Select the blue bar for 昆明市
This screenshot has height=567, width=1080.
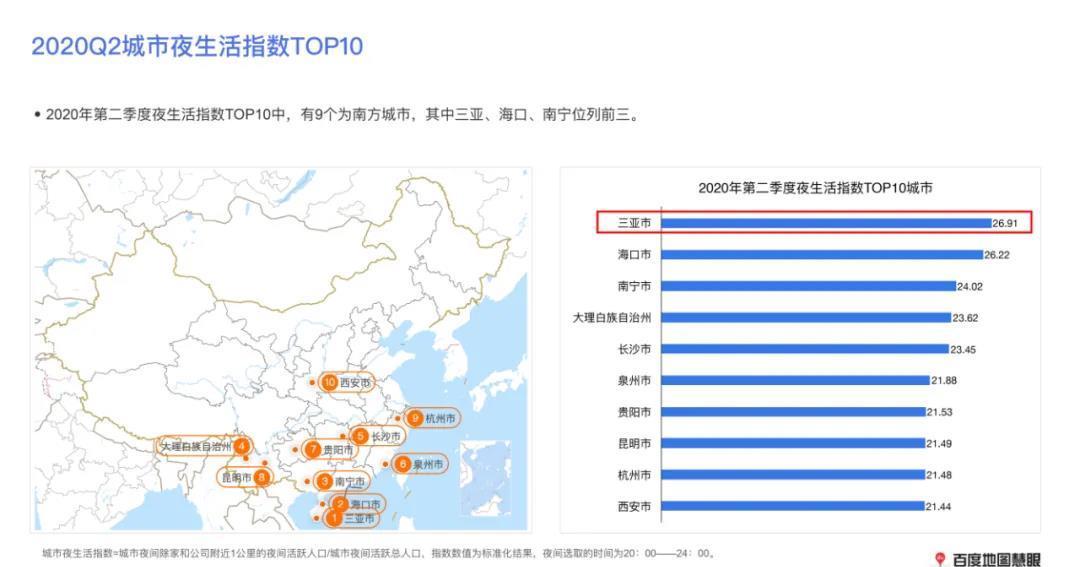tap(793, 443)
